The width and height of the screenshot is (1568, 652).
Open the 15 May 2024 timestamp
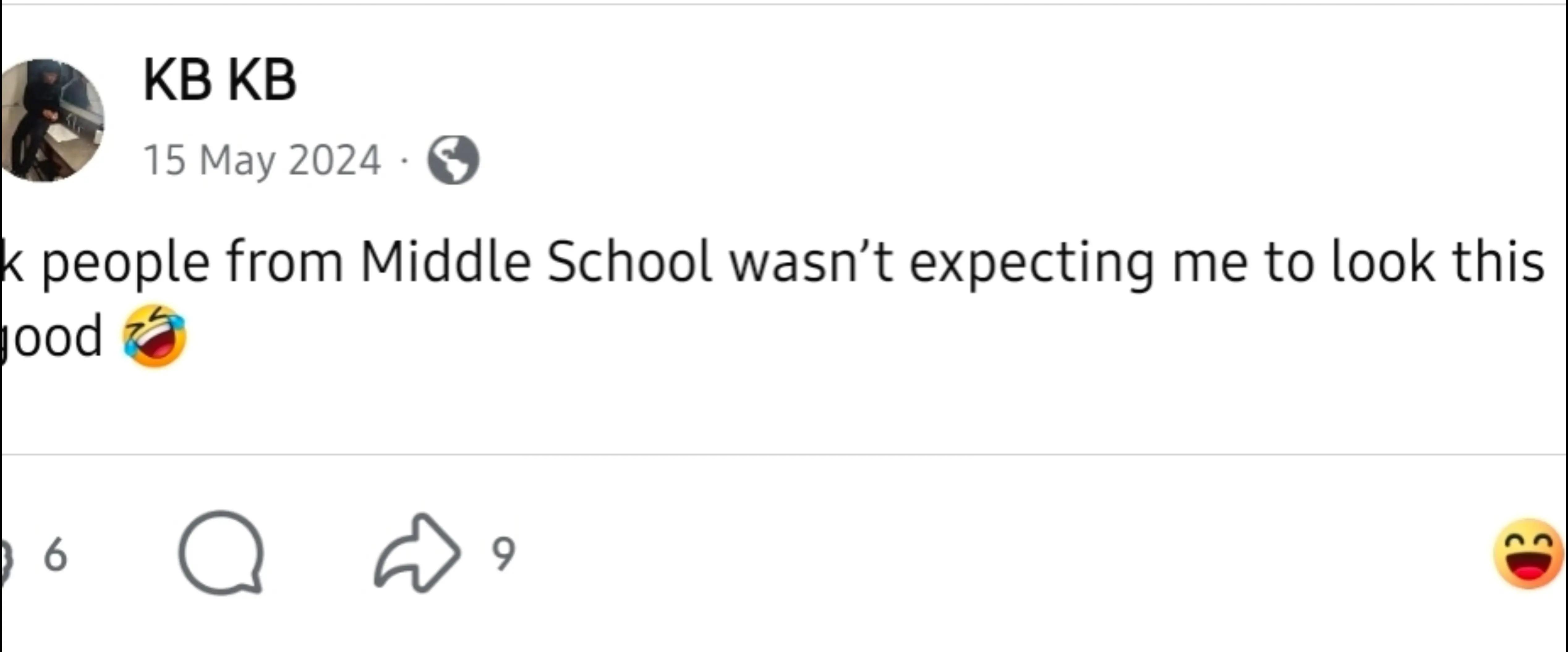(262, 161)
